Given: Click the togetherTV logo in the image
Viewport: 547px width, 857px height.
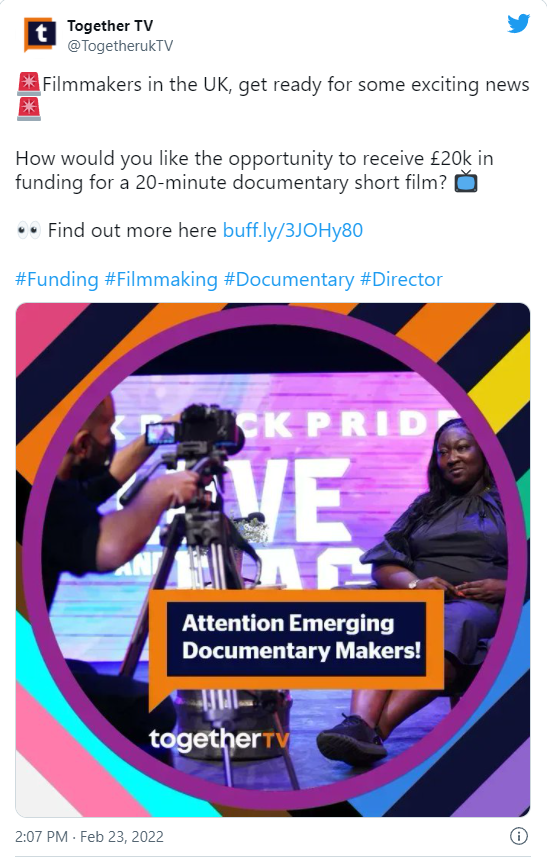Looking at the screenshot, I should (x=219, y=739).
